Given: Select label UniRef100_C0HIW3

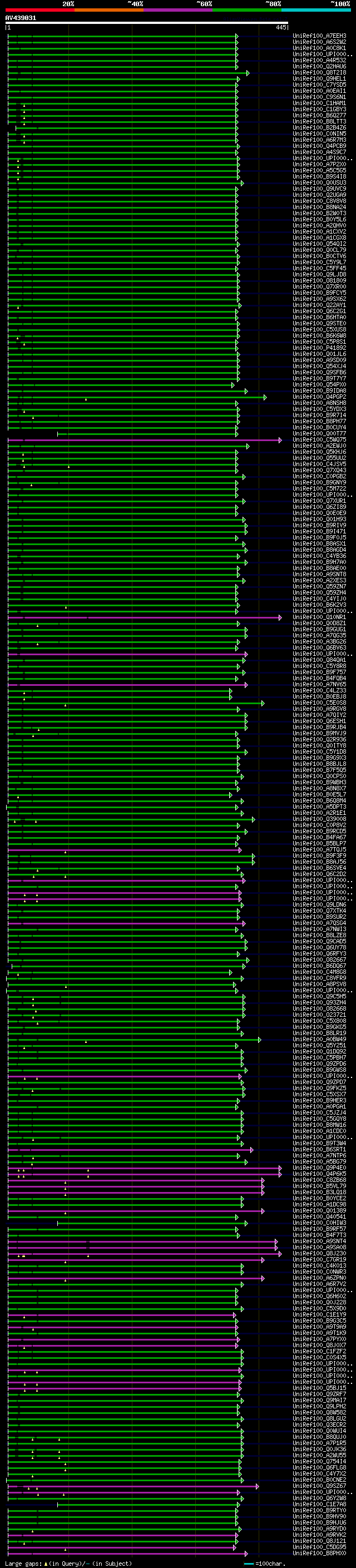Looking at the screenshot, I should [319, 1223].
